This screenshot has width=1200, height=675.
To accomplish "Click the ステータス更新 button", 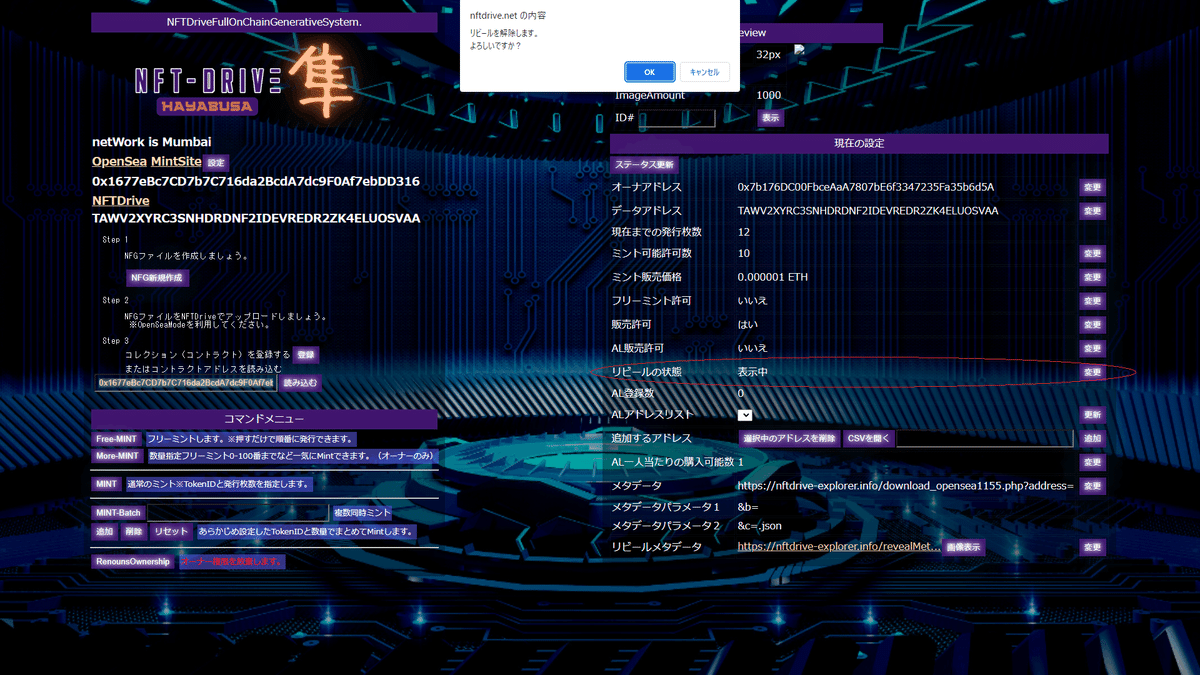I will (x=644, y=164).
